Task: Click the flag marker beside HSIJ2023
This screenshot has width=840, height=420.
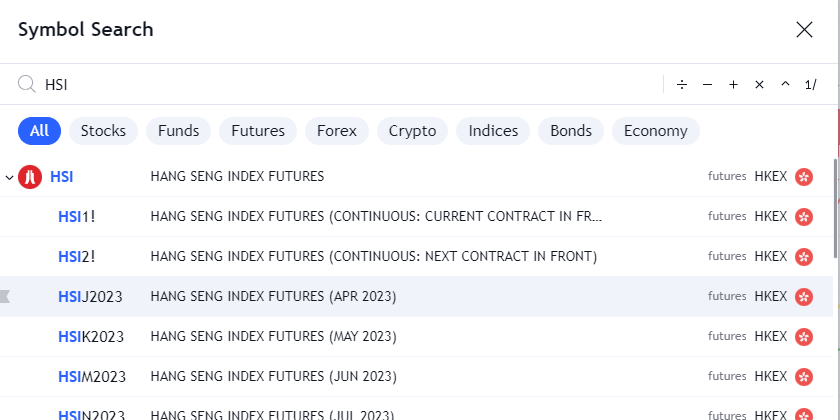Action: click(5, 296)
